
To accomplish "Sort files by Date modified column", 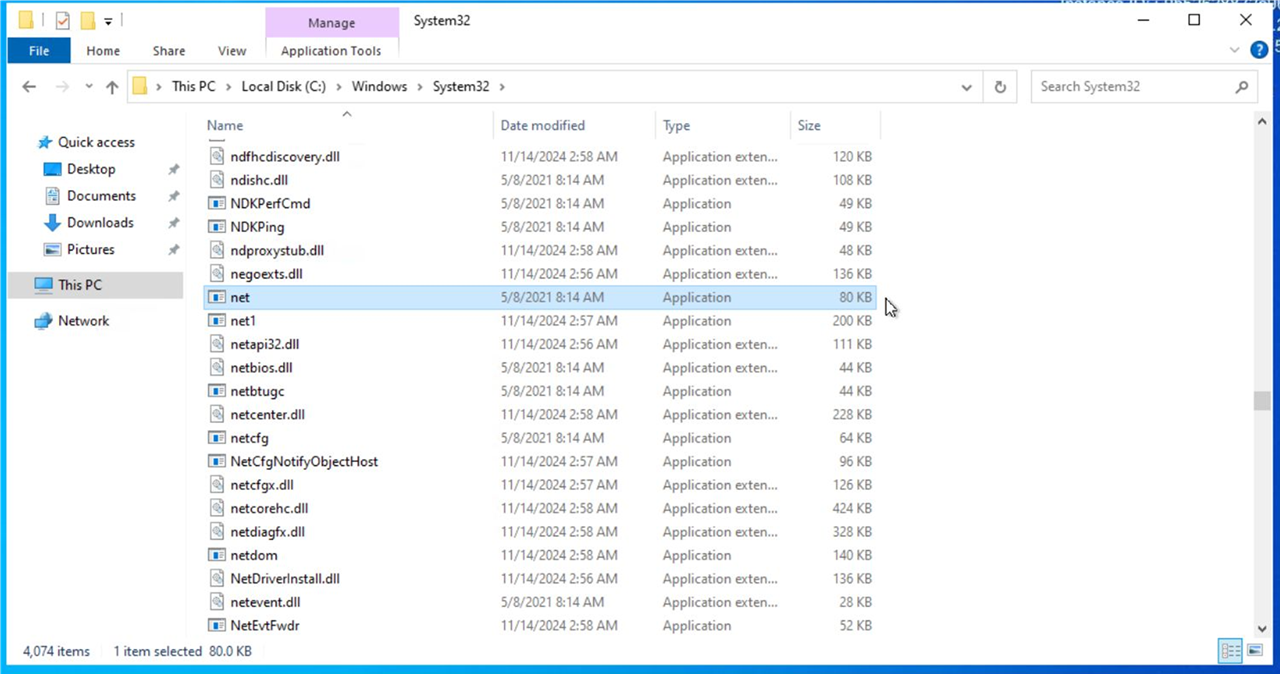I will 543,126.
